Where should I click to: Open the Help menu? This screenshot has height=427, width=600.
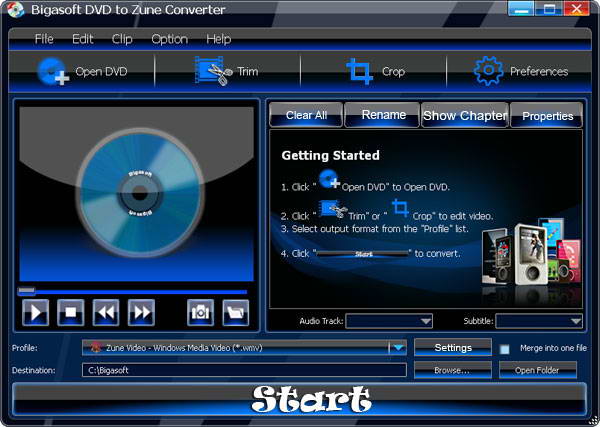218,39
